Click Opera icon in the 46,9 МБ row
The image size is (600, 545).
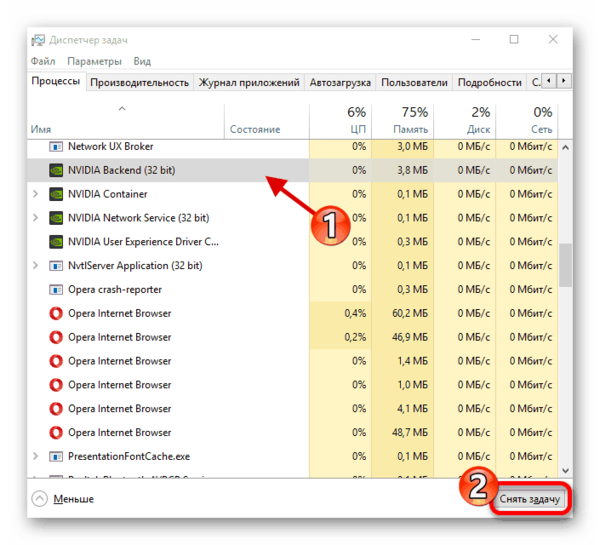click(56, 337)
